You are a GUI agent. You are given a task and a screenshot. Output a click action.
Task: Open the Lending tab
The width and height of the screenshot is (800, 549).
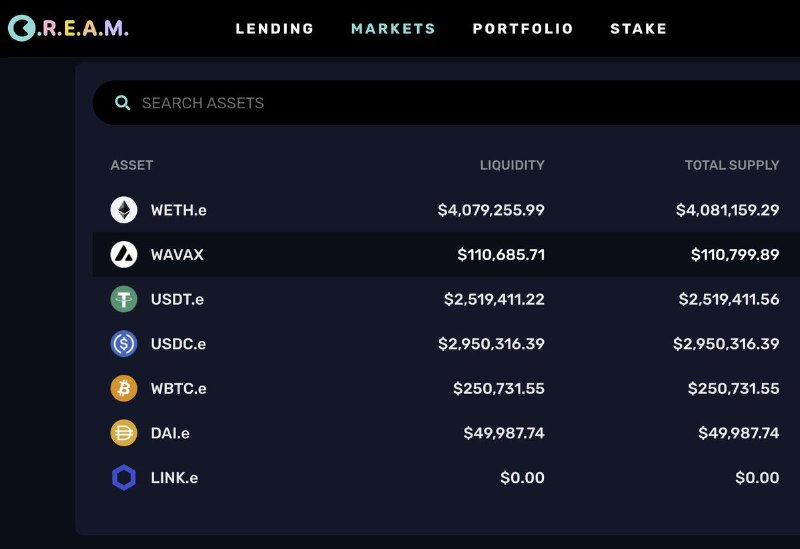click(x=274, y=29)
